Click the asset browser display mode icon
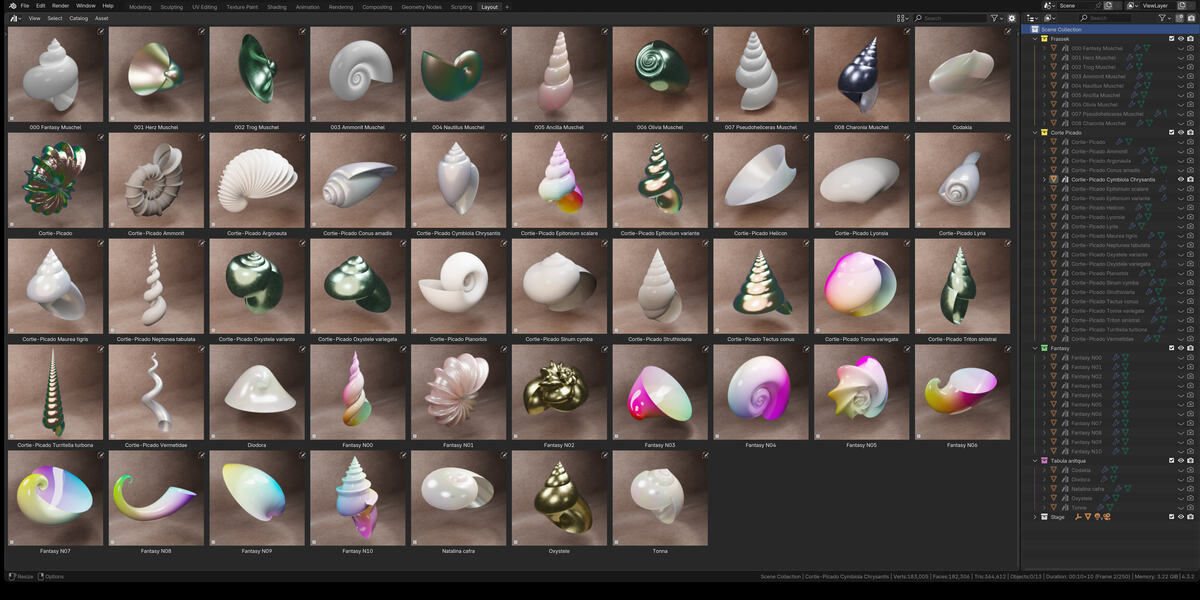Image resolution: width=1200 pixels, height=600 pixels. [x=901, y=18]
